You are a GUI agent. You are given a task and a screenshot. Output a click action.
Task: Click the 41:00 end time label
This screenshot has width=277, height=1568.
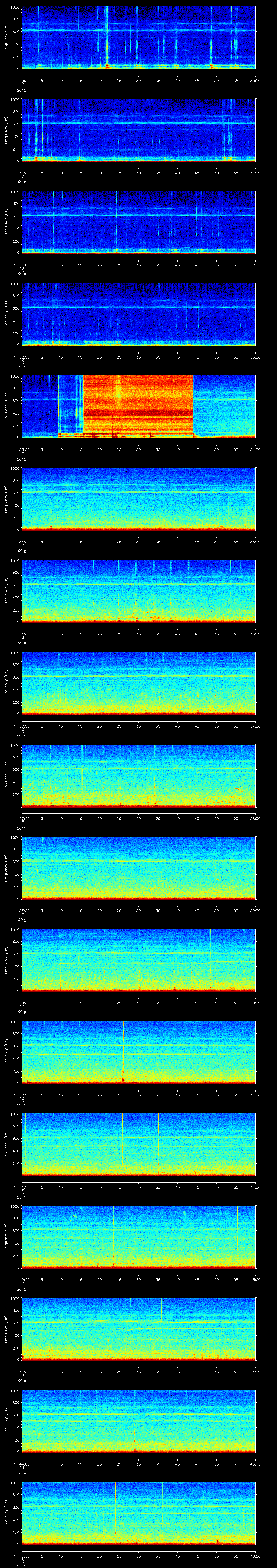click(256, 1095)
